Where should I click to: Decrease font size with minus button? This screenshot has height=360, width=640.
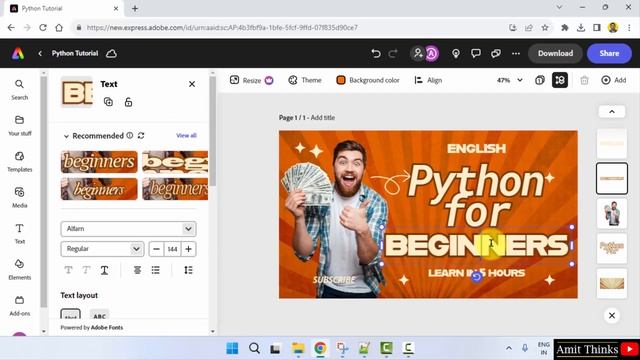point(156,249)
